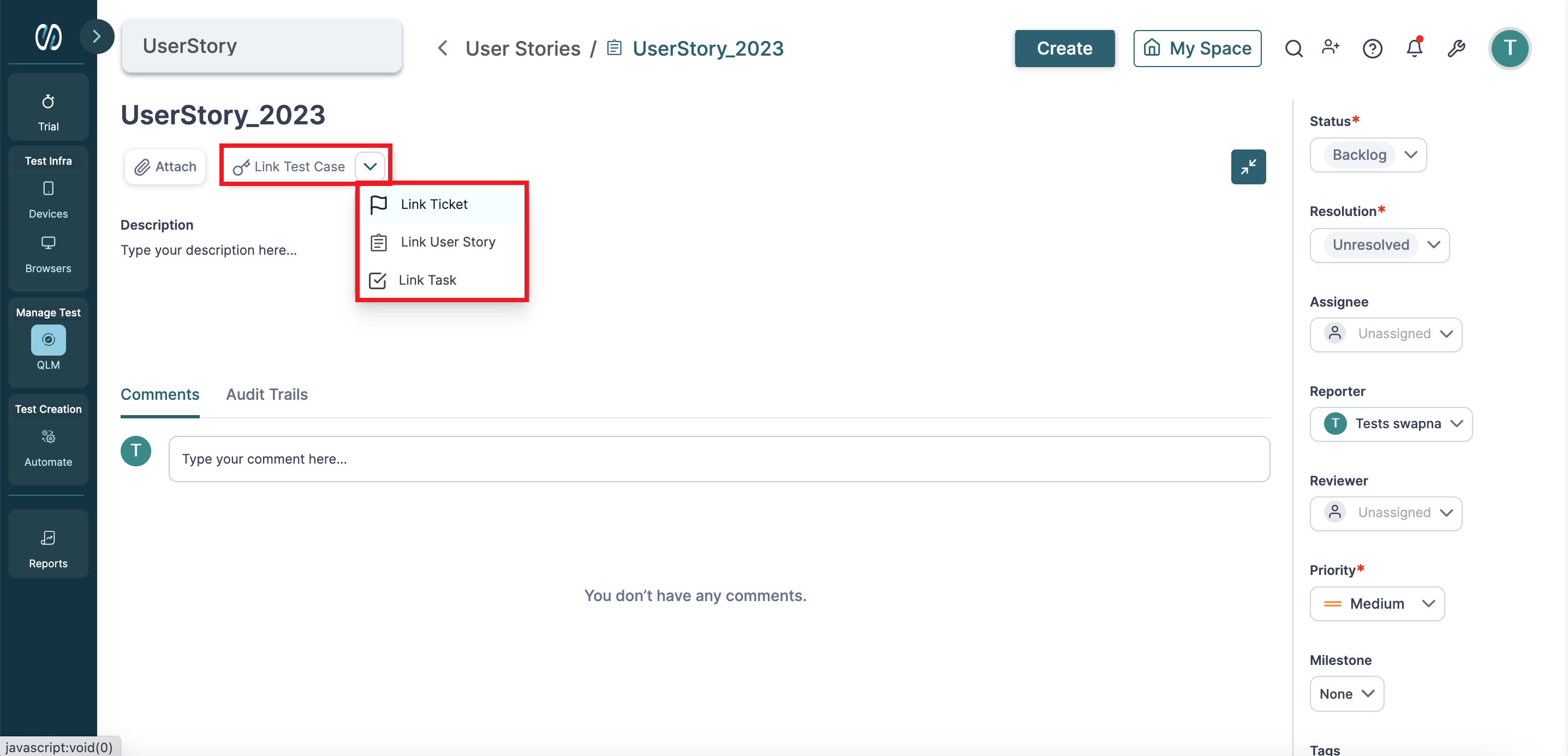The height and width of the screenshot is (756, 1568).
Task: Open the search icon in header
Action: (x=1293, y=48)
